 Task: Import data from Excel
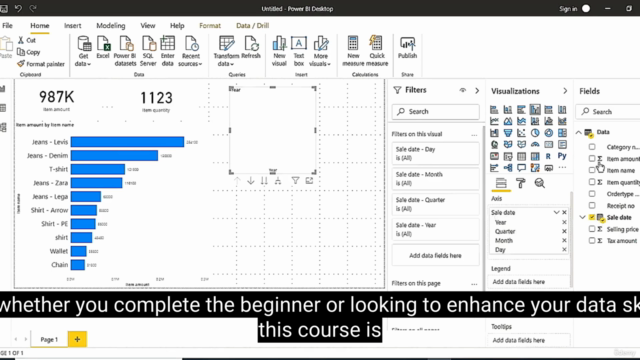pos(103,48)
